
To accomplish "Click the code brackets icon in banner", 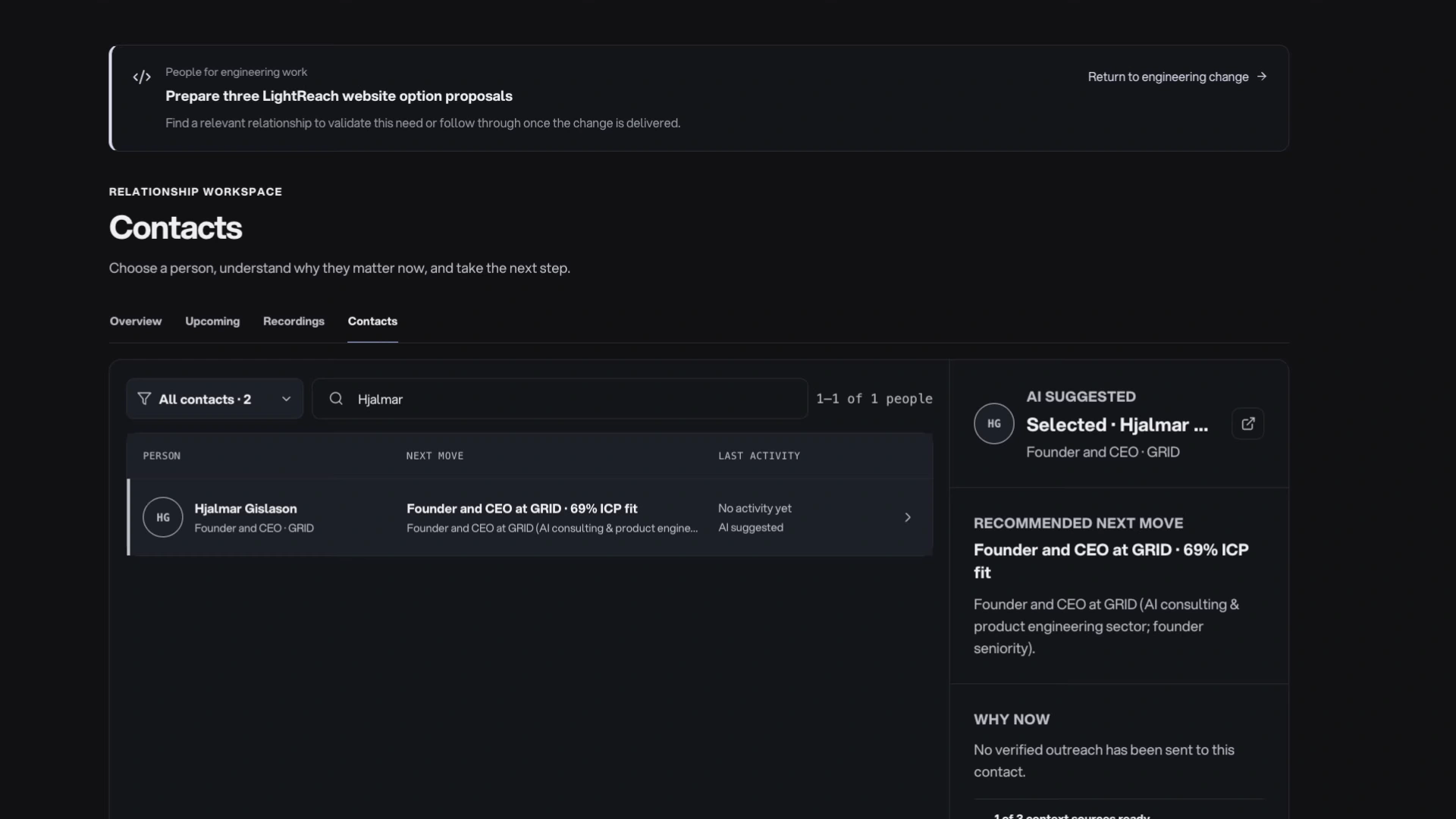I will [x=142, y=77].
